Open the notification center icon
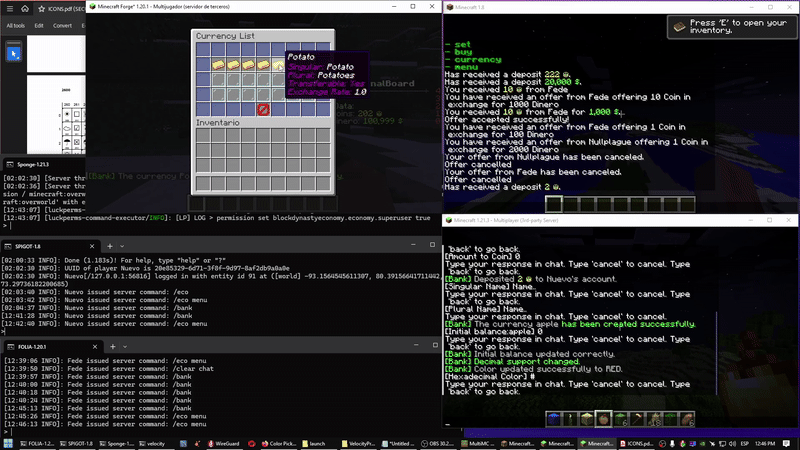This screenshot has height=450, width=800. (x=786, y=443)
